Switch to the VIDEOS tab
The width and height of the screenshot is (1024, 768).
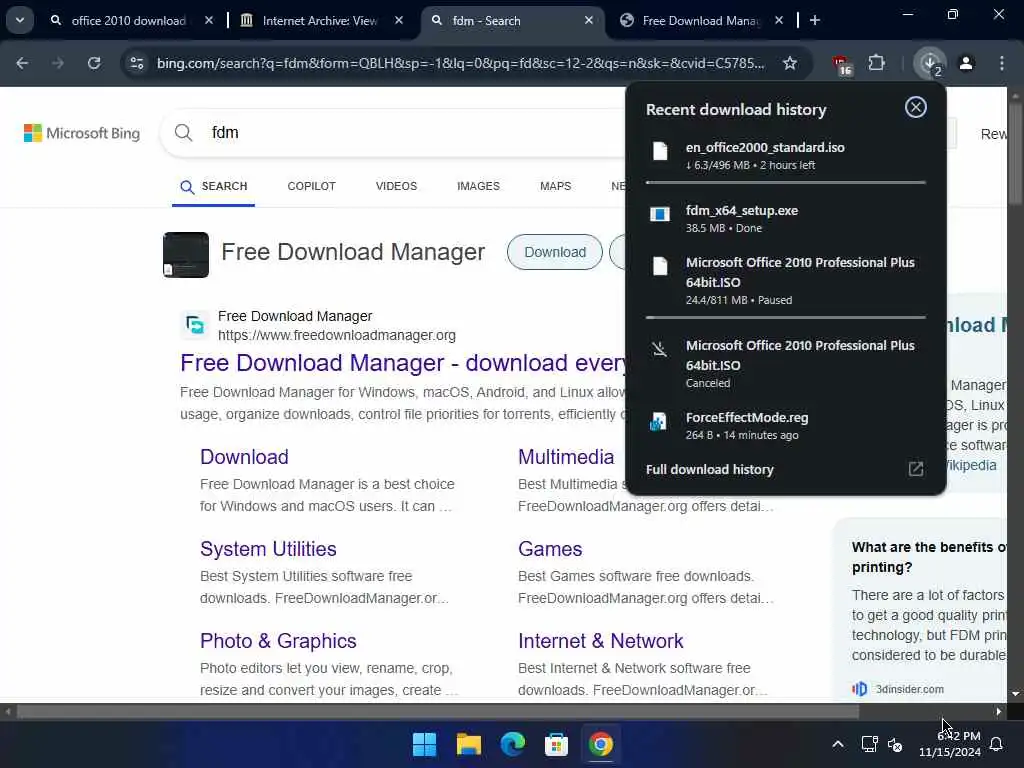(x=396, y=186)
